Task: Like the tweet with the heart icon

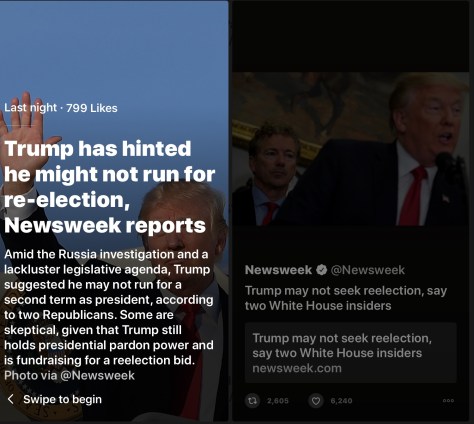Action: coord(315,400)
